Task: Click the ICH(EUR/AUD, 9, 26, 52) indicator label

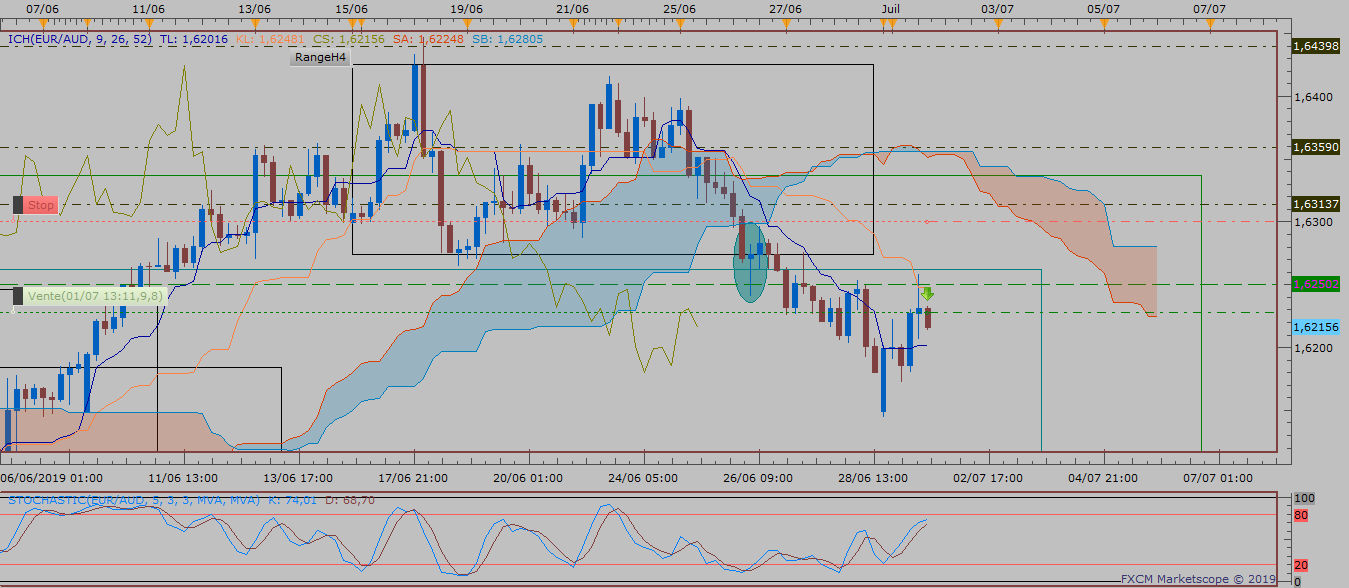Action: click(x=81, y=39)
